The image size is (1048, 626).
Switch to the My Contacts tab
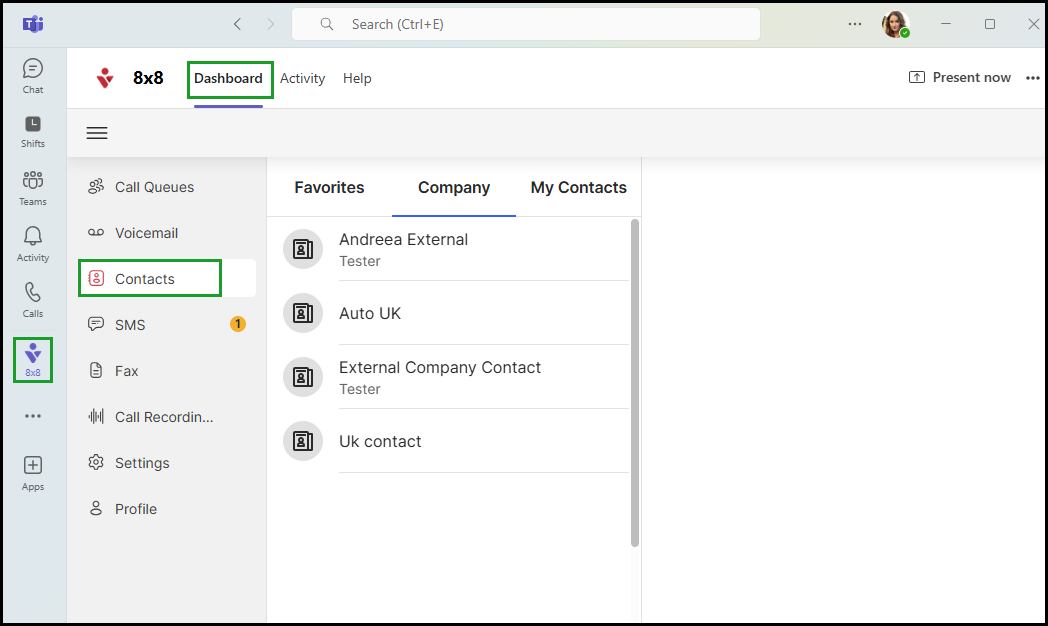(x=578, y=188)
